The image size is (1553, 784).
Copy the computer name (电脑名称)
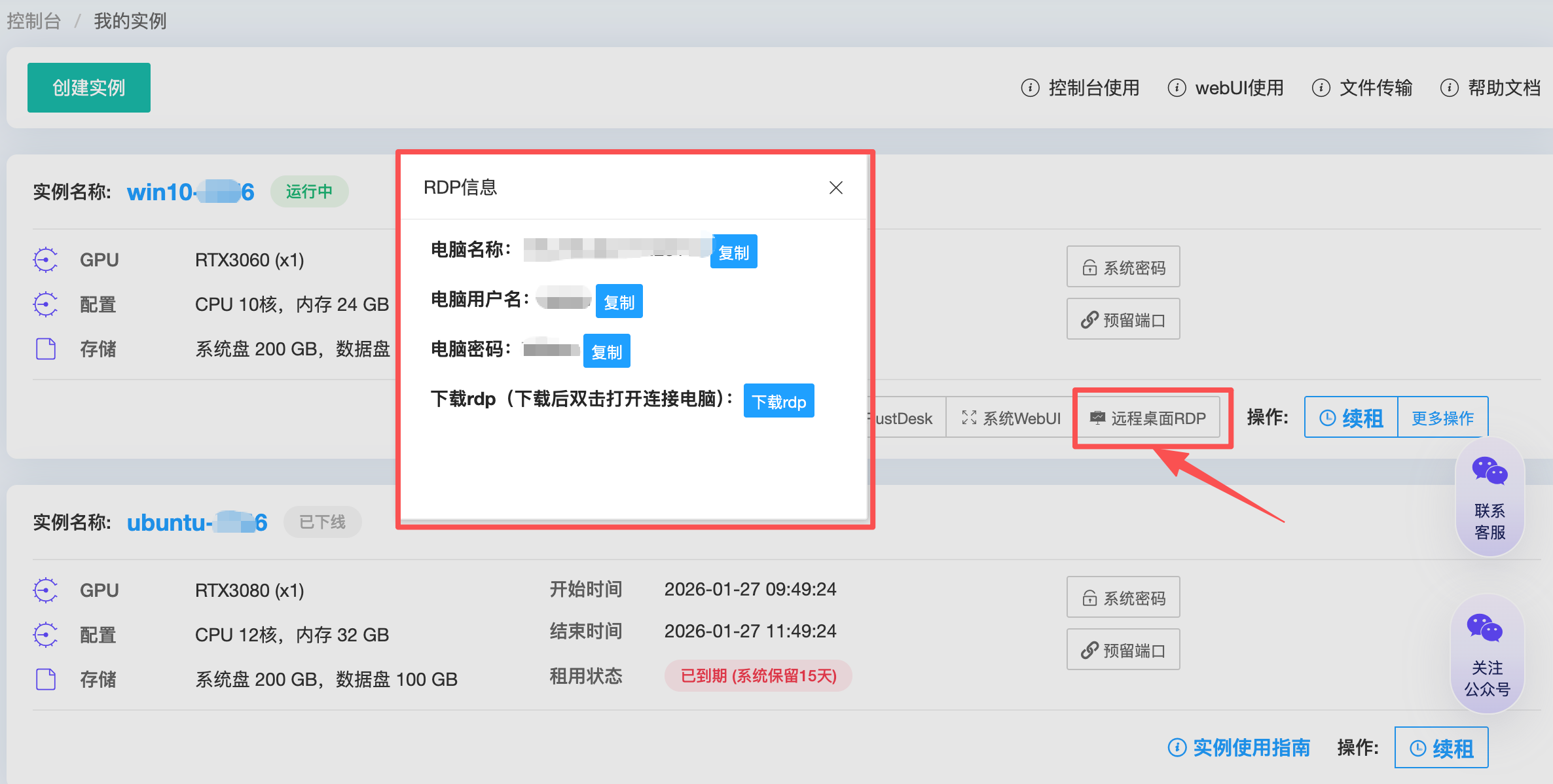[x=733, y=252]
